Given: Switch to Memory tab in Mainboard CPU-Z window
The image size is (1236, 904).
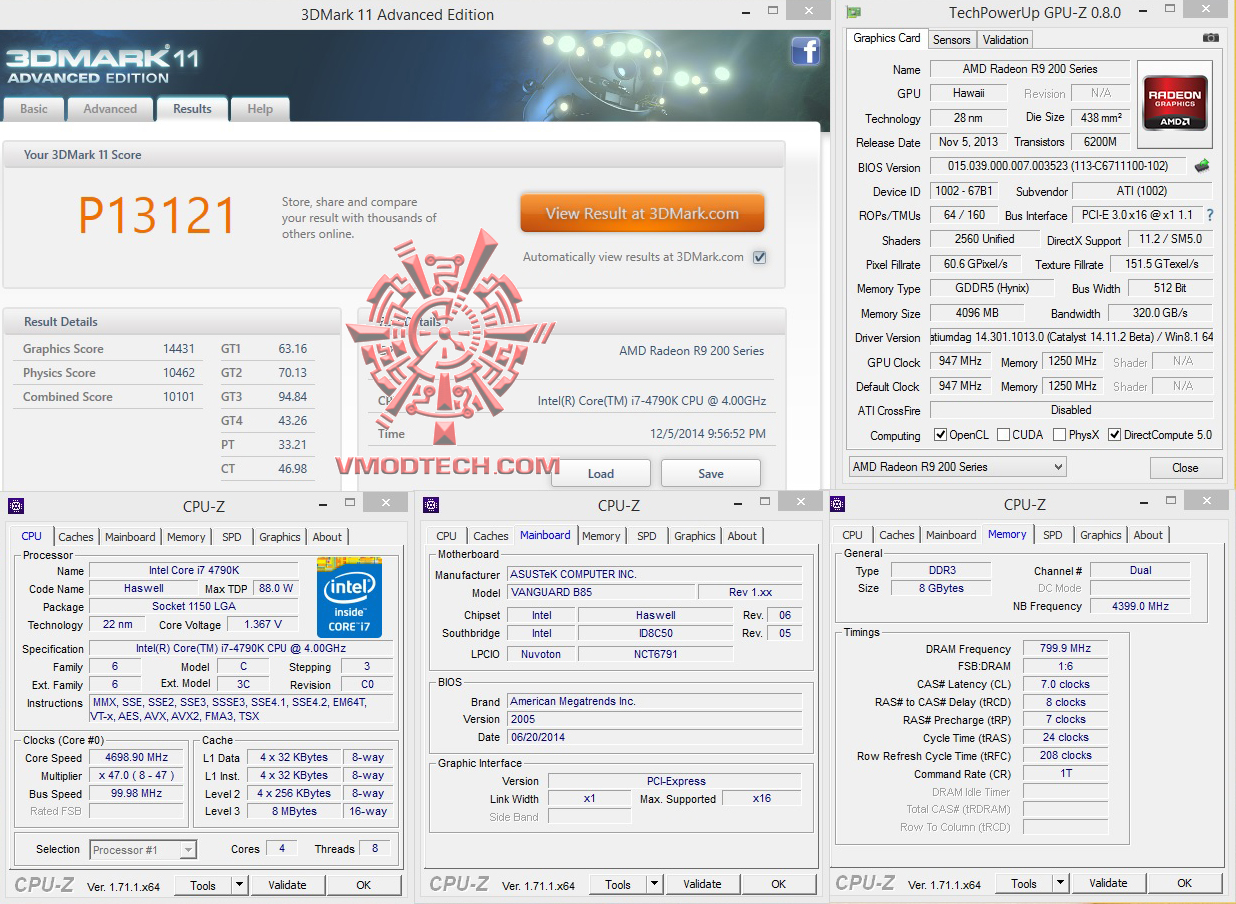Looking at the screenshot, I should 601,536.
